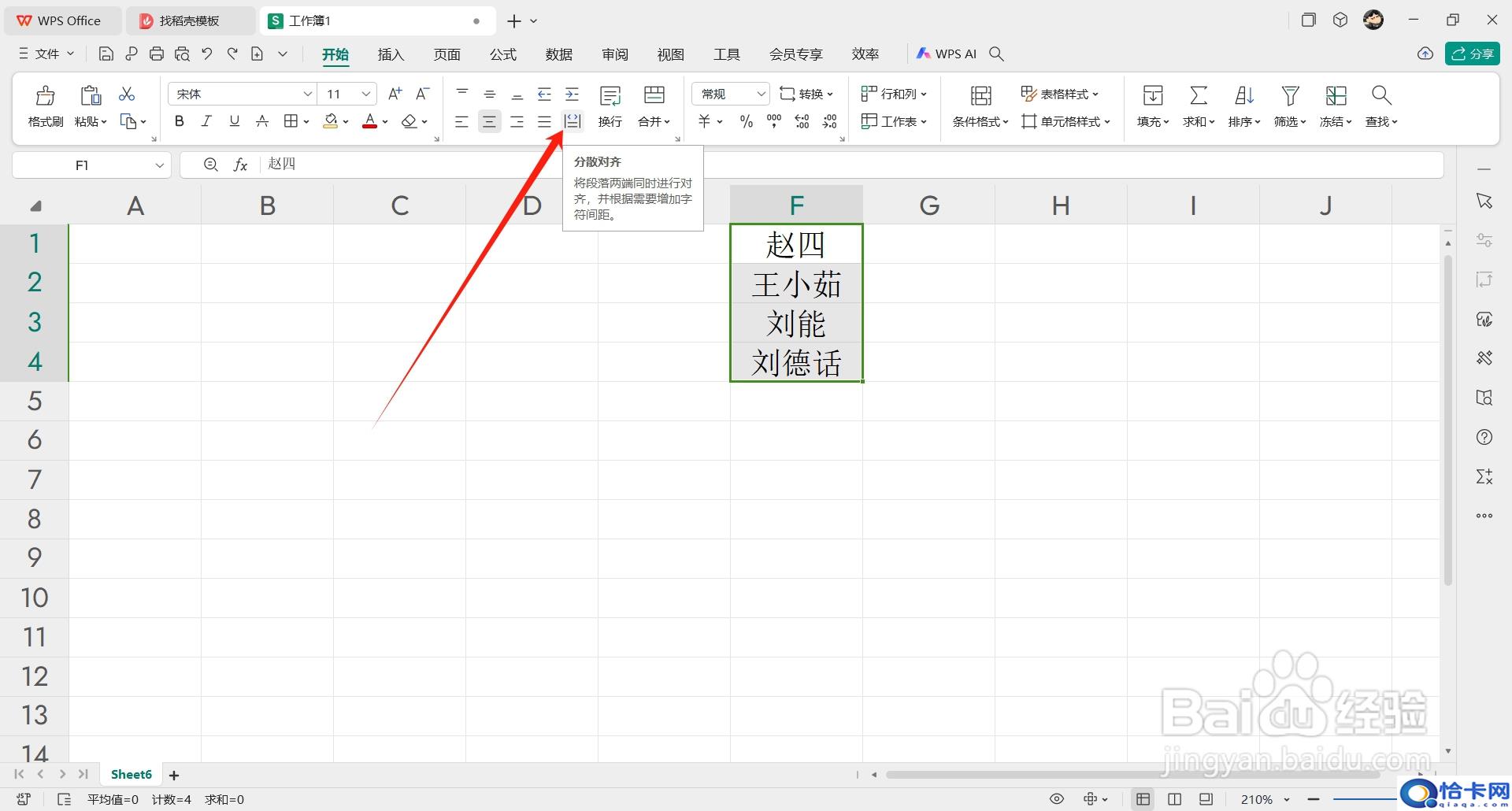
Task: Click the Cut scissors icon
Action: tap(127, 94)
